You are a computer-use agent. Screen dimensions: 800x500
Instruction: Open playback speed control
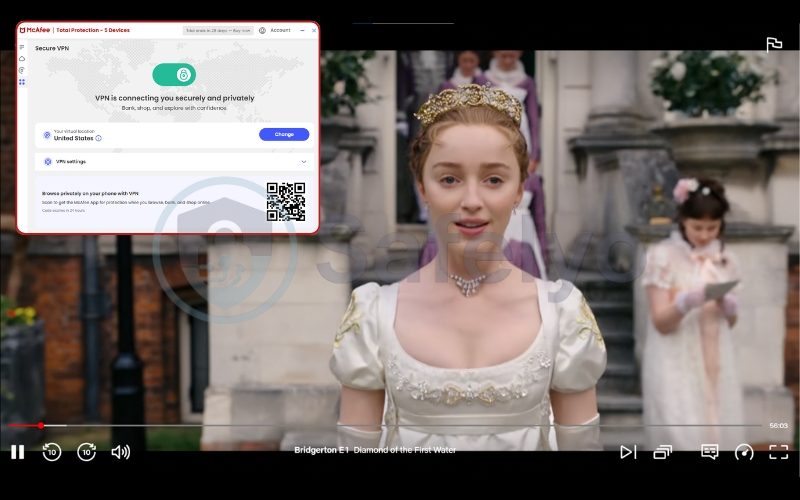[744, 452]
